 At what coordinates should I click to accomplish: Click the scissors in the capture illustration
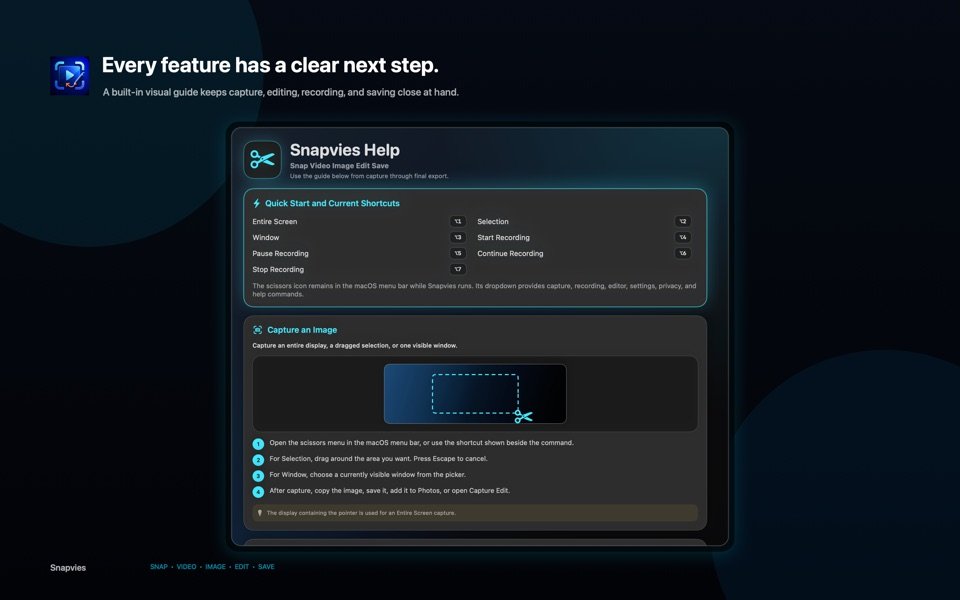[523, 416]
